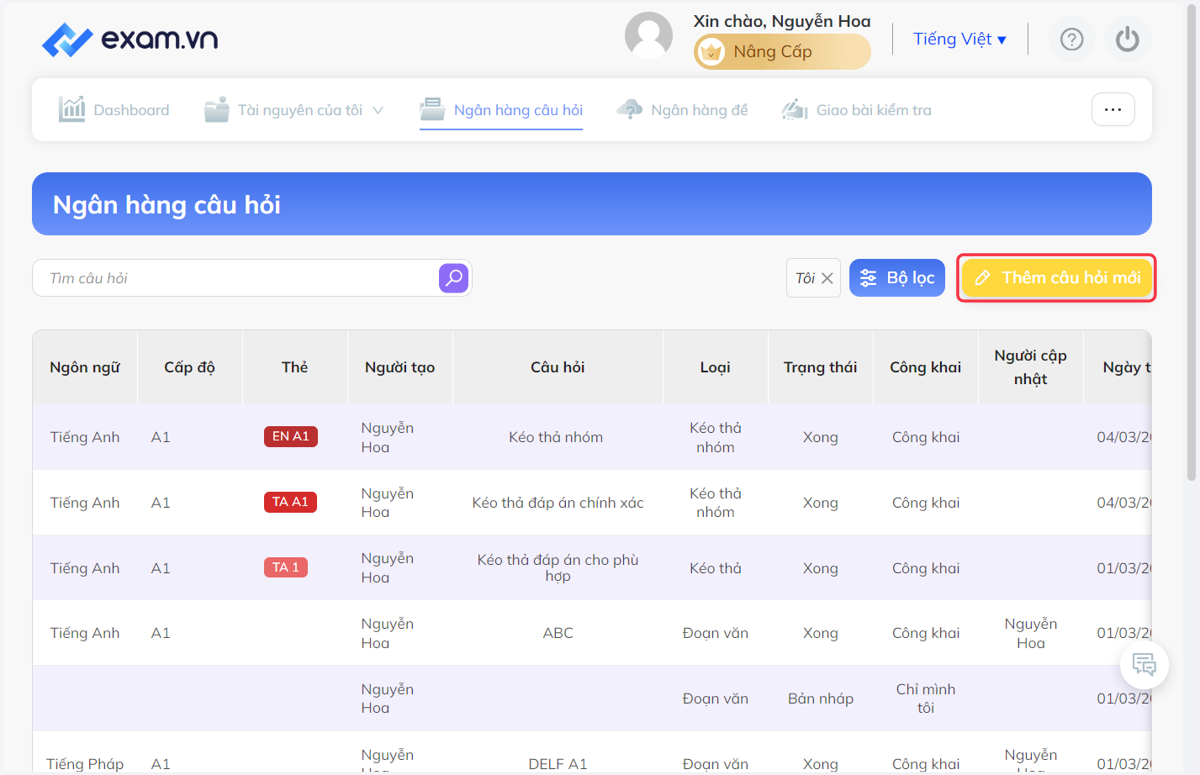This screenshot has height=775, width=1200.
Task: Click the Ngôn ngữ column header
Action: [x=85, y=367]
